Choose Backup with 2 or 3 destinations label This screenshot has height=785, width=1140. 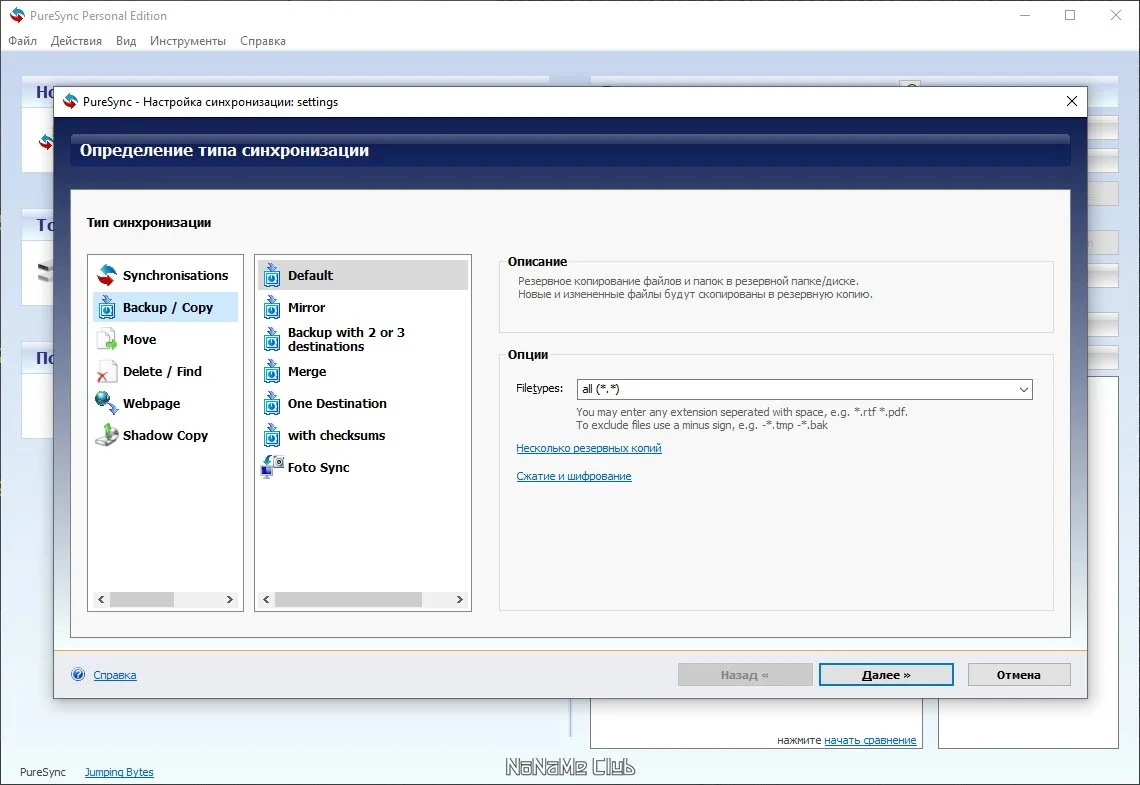(x=346, y=339)
